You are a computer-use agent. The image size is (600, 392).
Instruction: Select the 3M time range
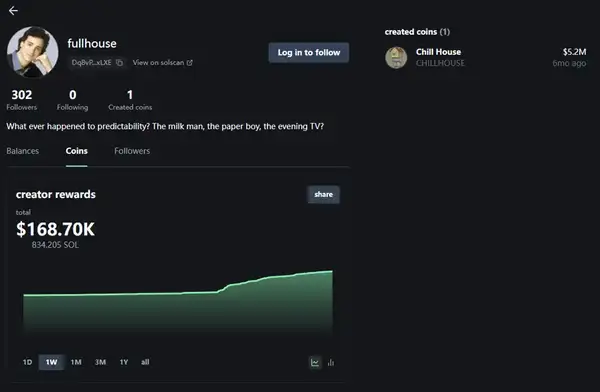click(x=100, y=362)
